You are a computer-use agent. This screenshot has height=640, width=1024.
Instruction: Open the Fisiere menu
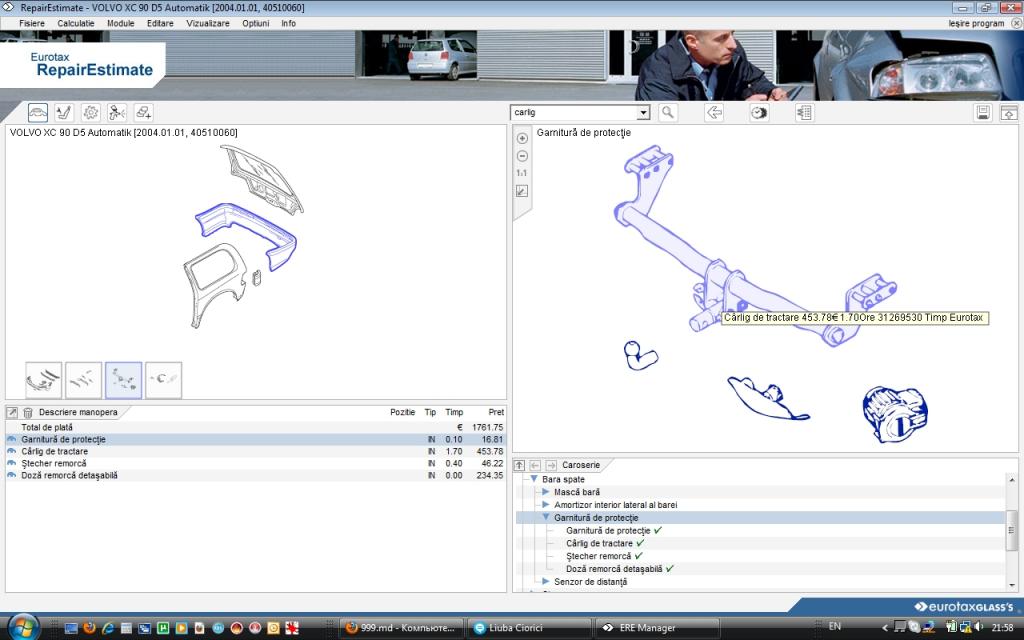point(32,23)
